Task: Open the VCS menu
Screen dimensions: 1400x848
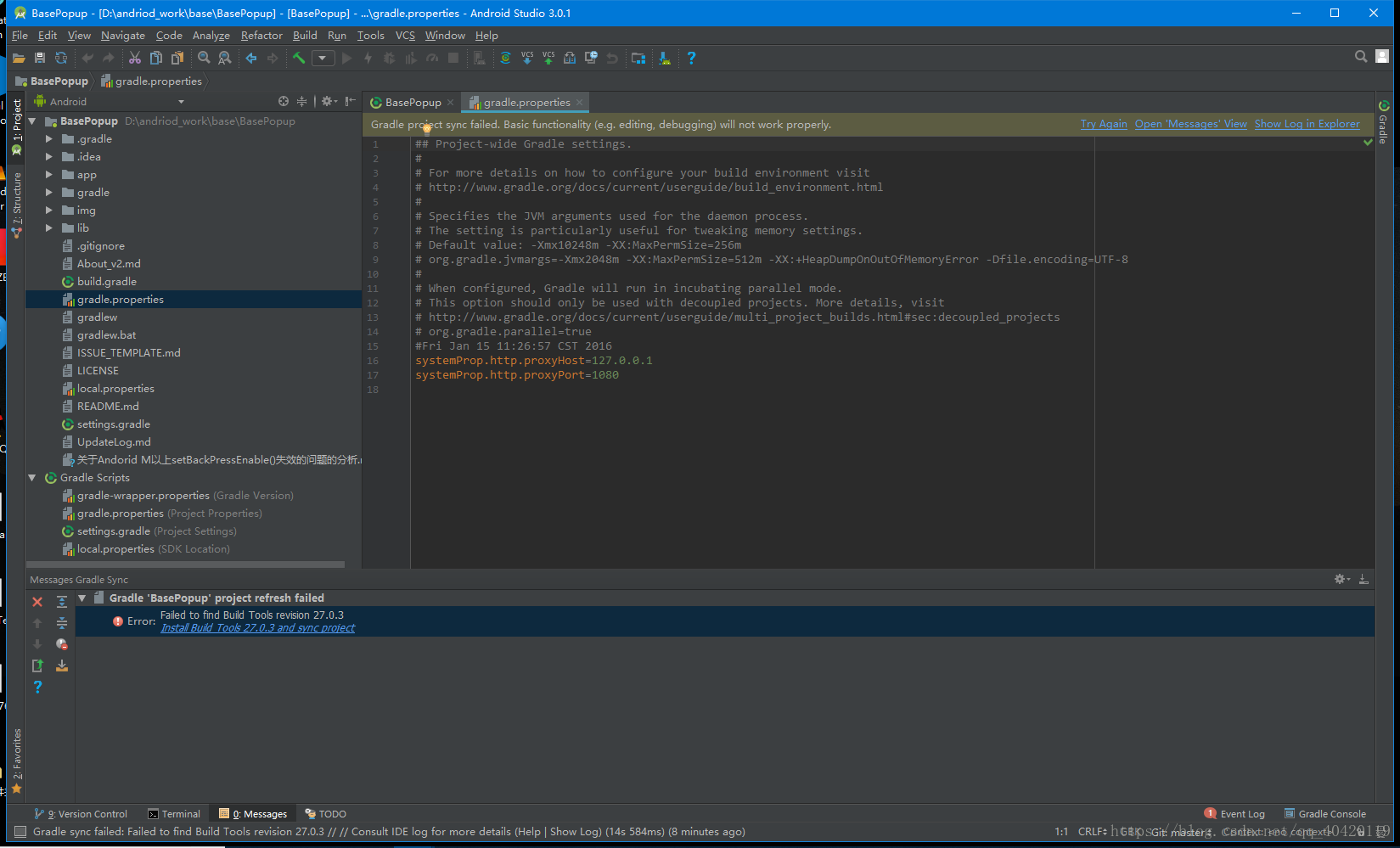Action: point(405,36)
